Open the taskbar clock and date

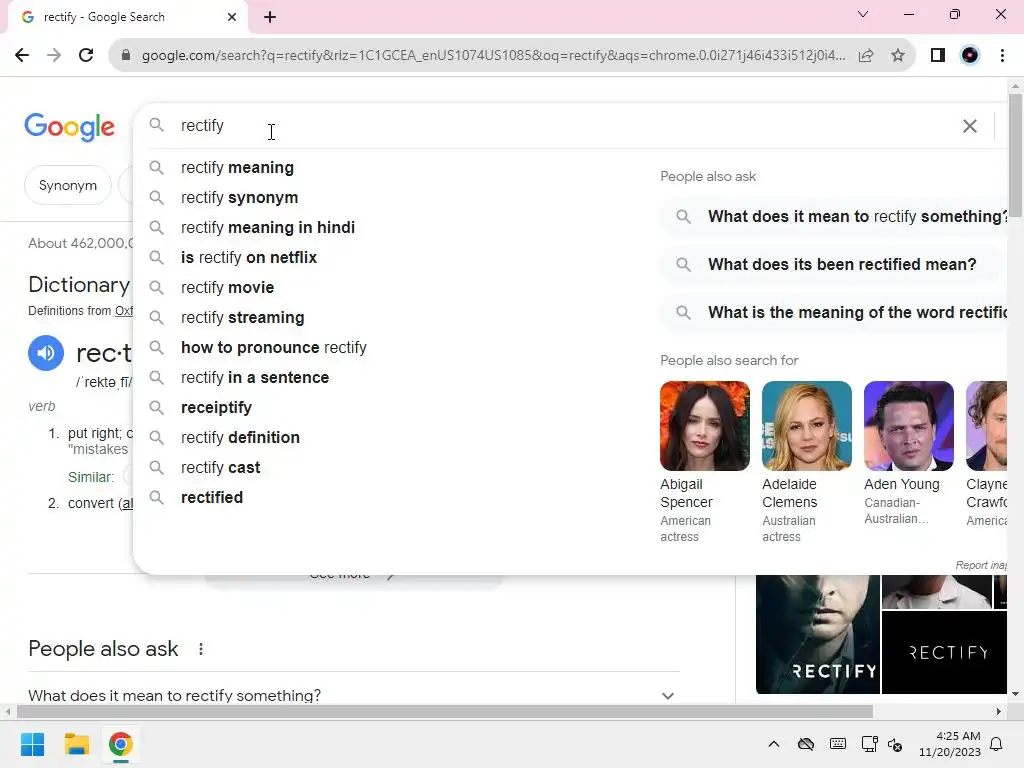[x=950, y=744]
